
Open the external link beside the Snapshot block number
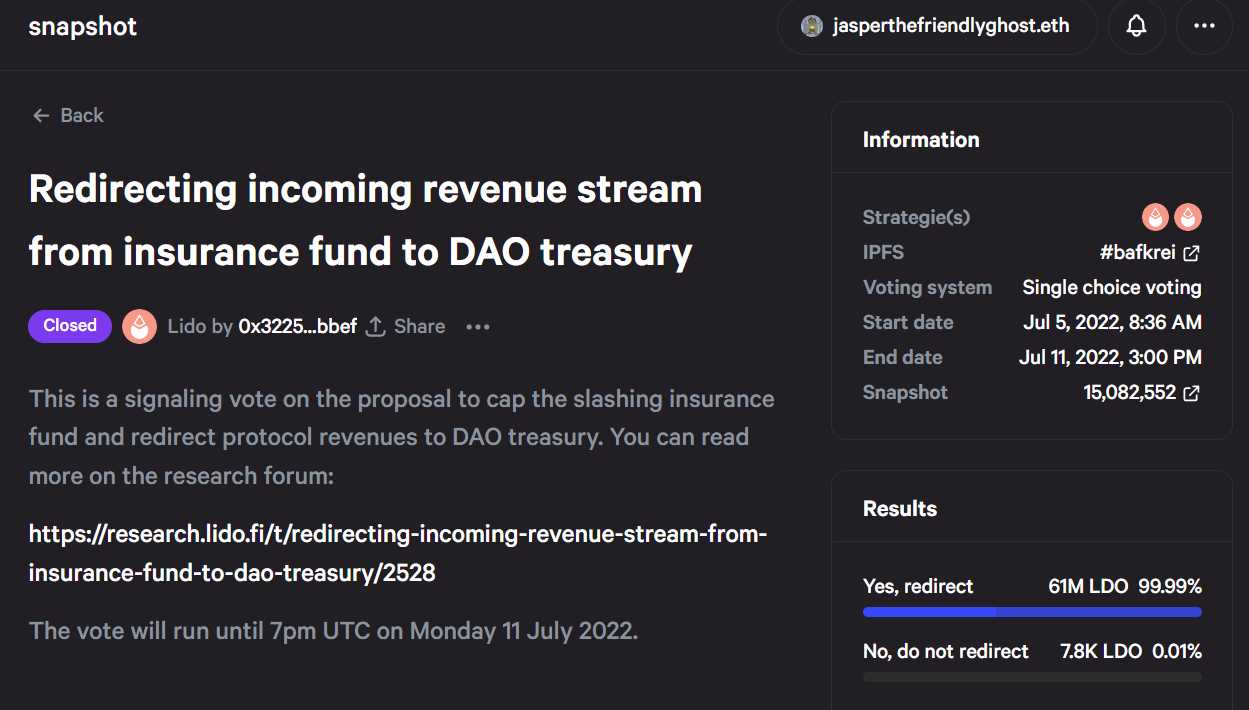tap(1190, 393)
